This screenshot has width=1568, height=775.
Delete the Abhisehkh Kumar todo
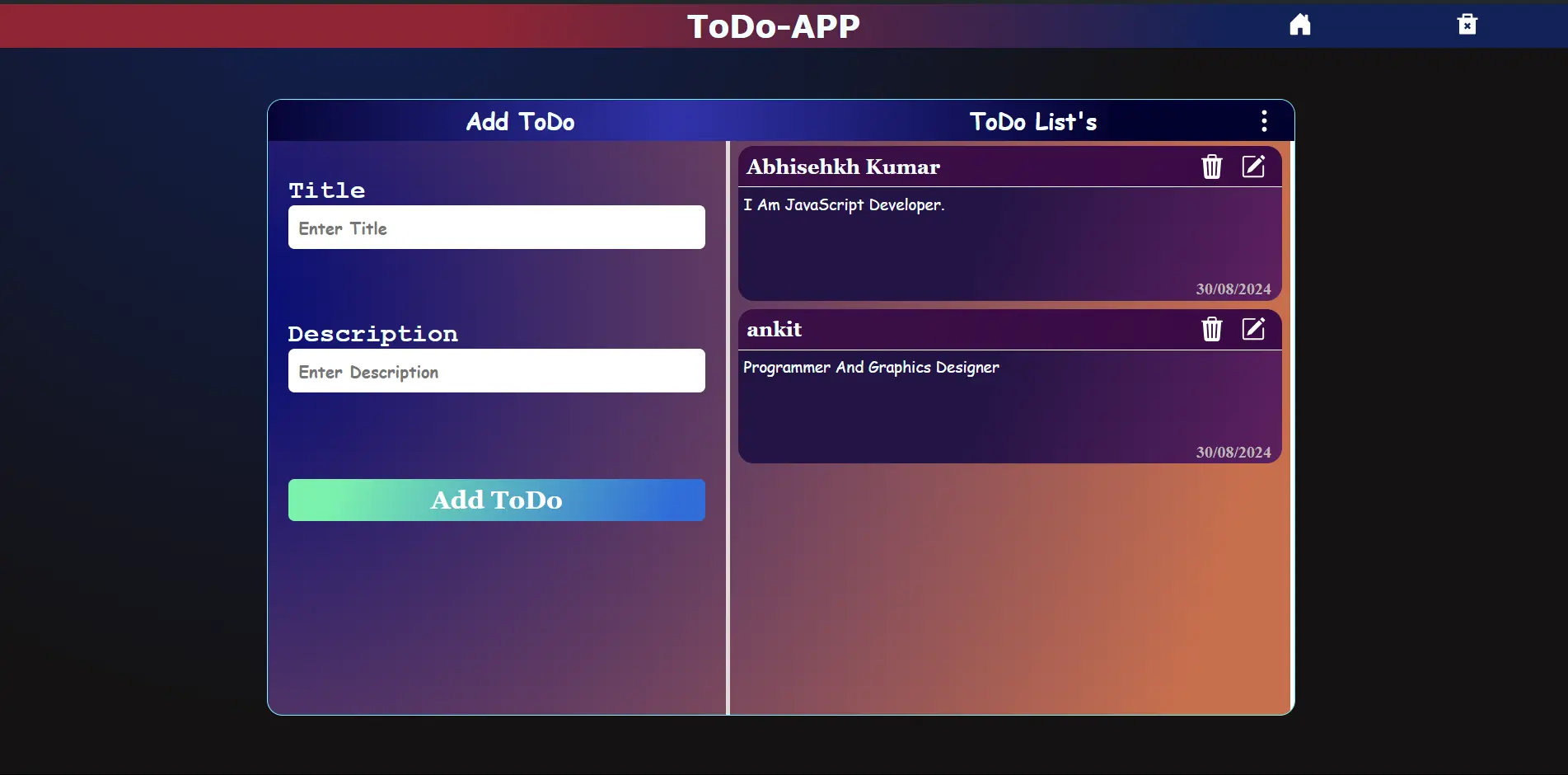click(x=1211, y=167)
